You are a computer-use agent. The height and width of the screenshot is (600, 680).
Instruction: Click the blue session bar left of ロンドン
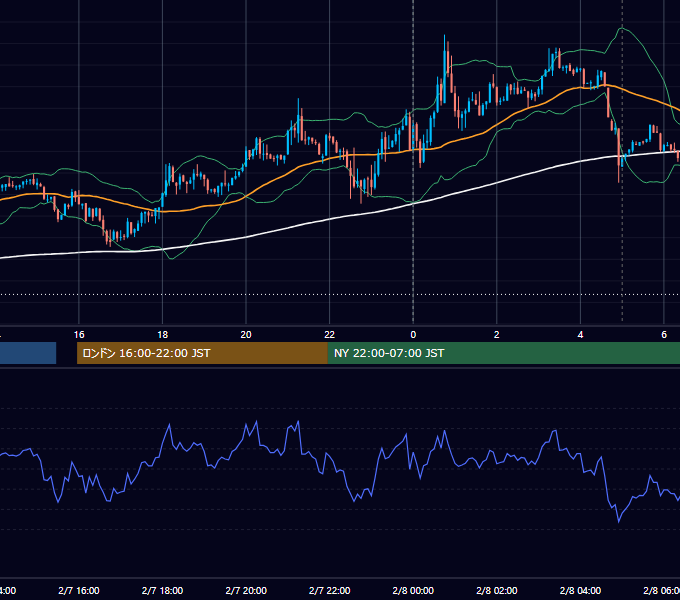coord(28,353)
